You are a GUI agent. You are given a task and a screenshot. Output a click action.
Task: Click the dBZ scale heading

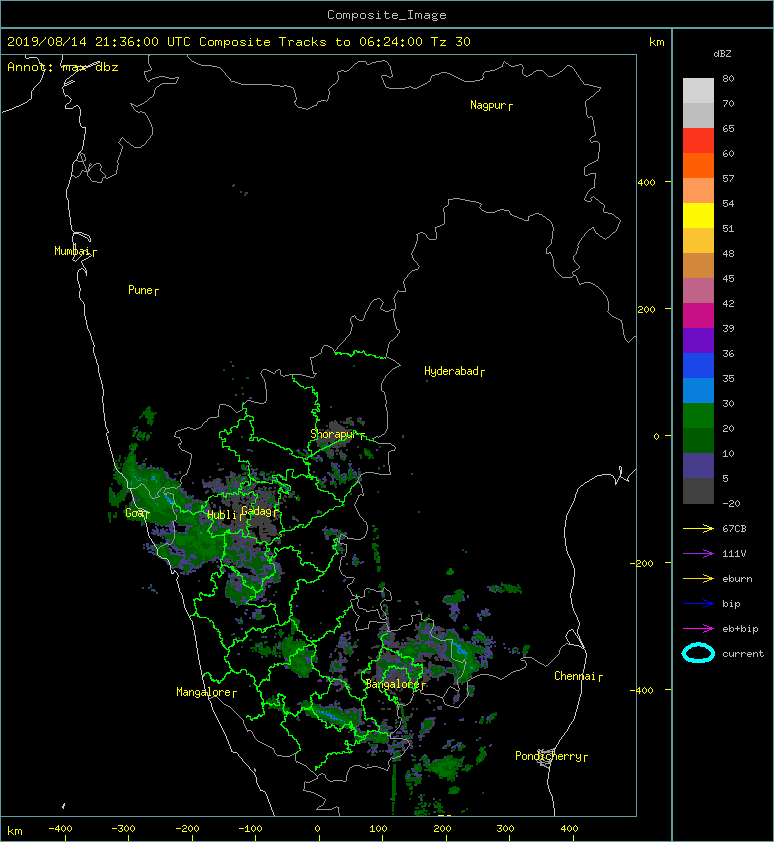click(722, 54)
